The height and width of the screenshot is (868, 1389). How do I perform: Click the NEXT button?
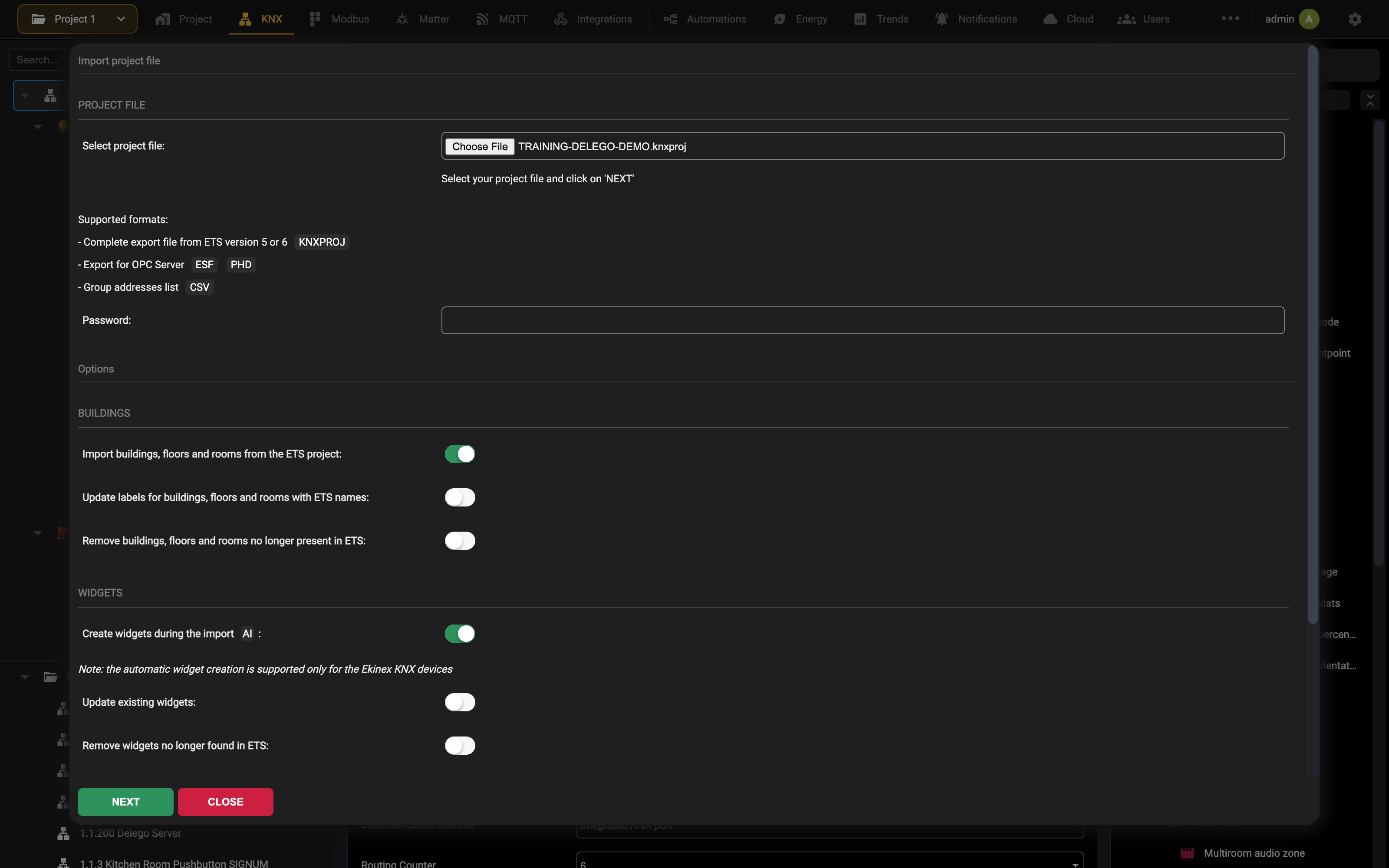pyautogui.click(x=126, y=802)
